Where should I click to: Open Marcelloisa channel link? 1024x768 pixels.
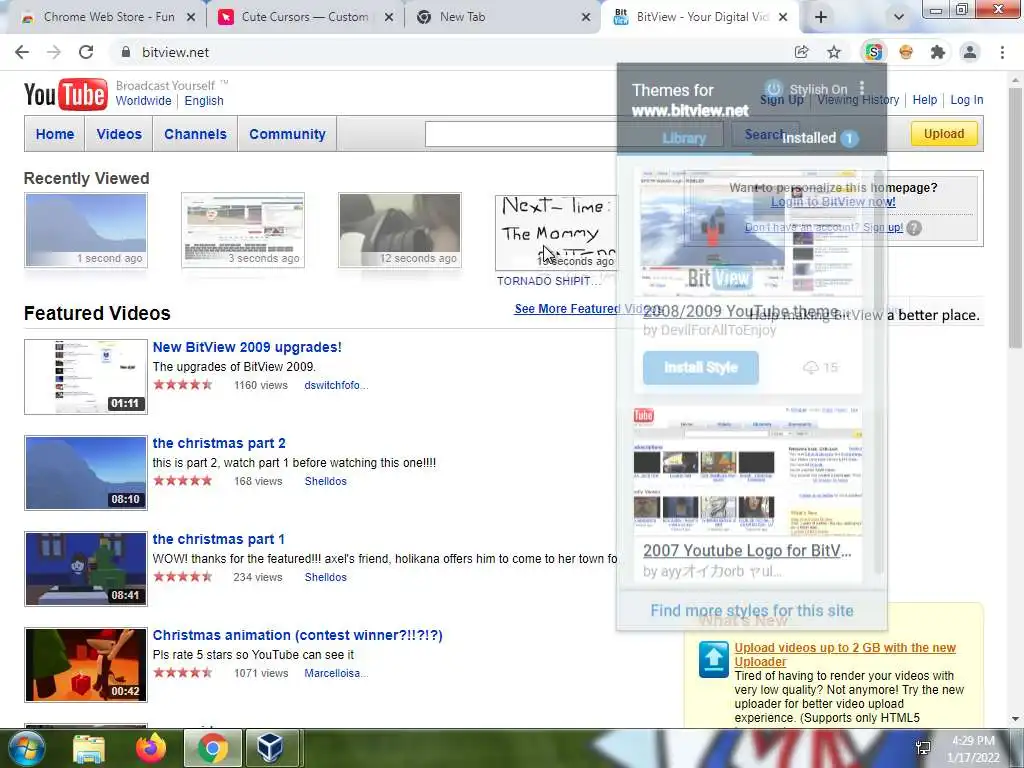coord(336,673)
